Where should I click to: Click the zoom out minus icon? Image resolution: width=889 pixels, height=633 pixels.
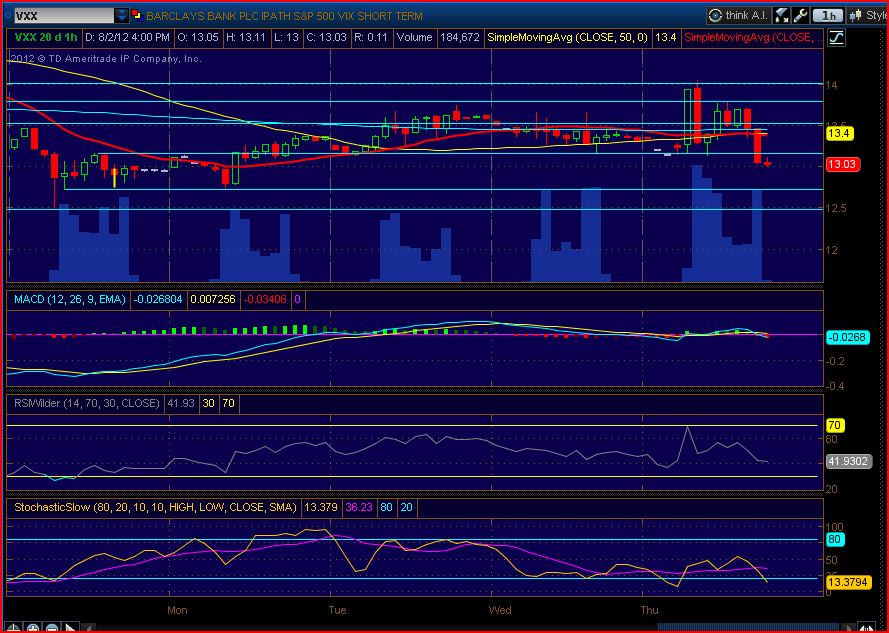(x=52, y=628)
